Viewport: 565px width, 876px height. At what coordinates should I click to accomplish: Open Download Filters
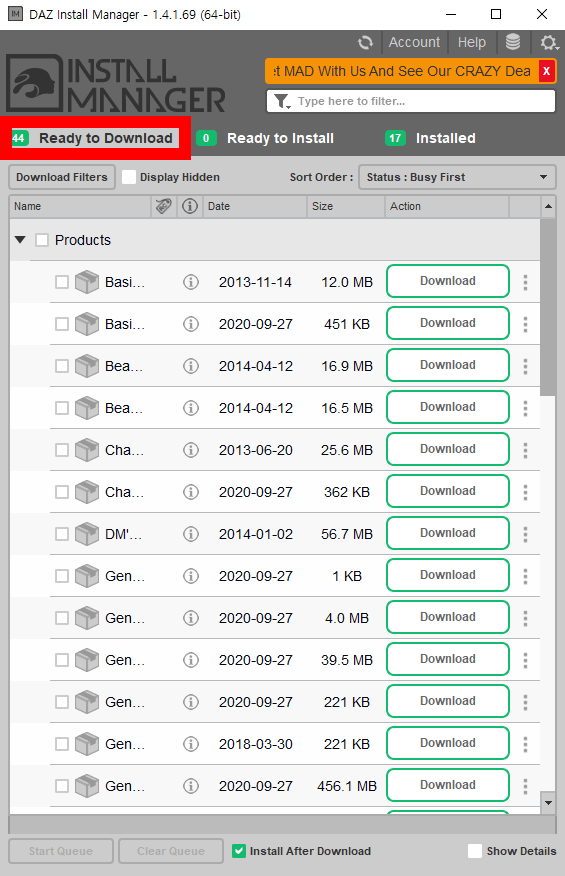pyautogui.click(x=62, y=177)
